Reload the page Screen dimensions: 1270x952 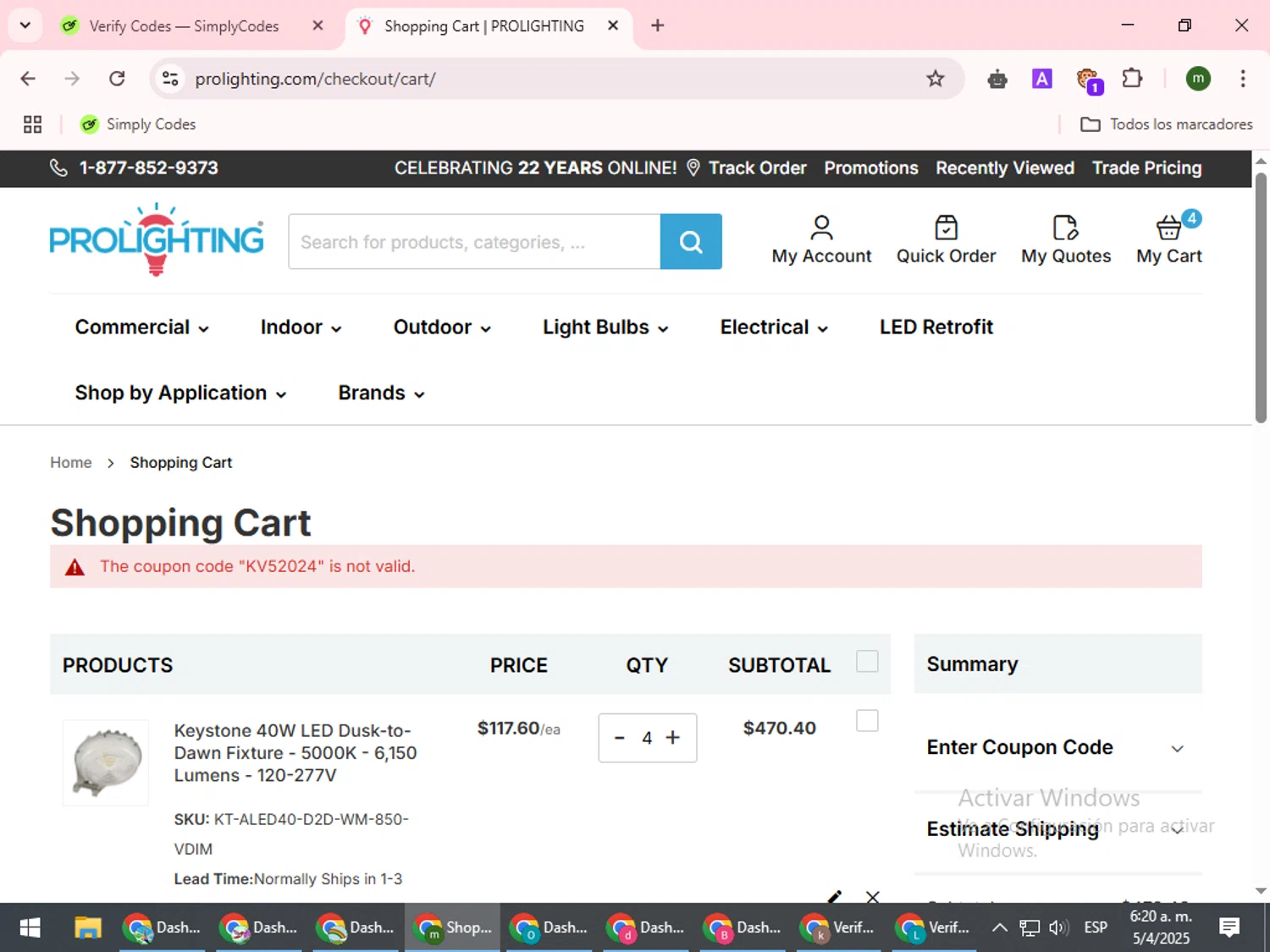click(x=117, y=79)
